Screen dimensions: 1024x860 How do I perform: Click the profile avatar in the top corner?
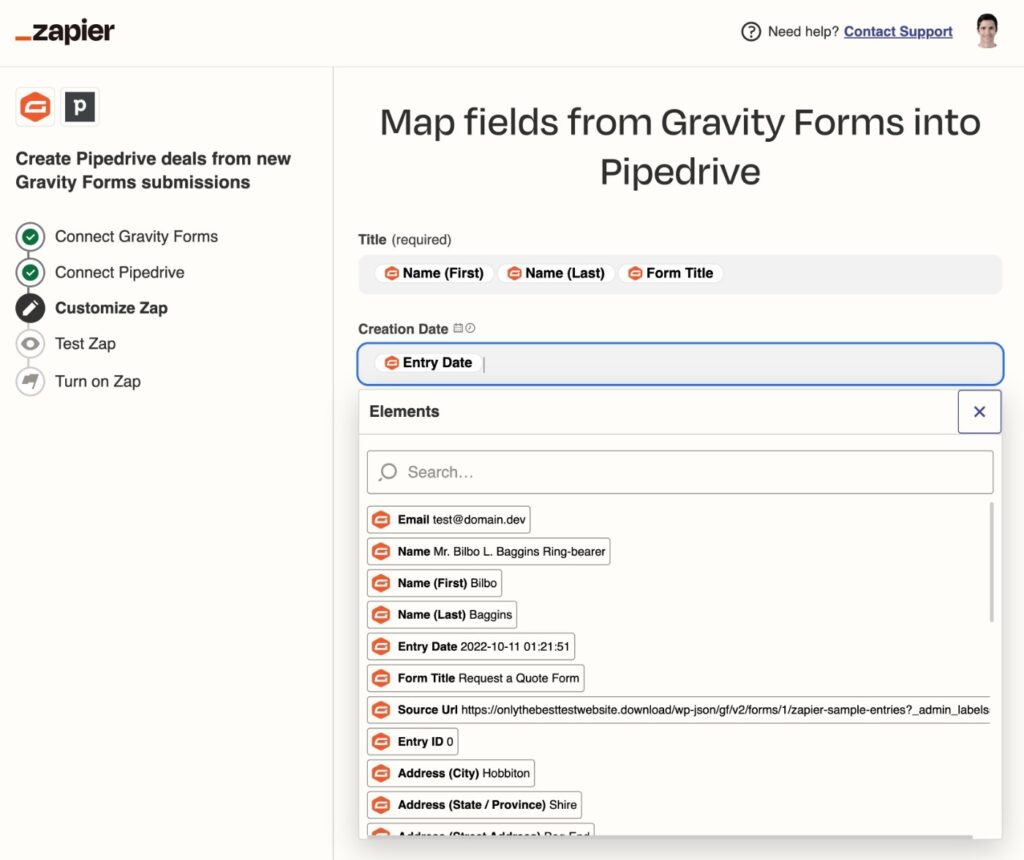(x=987, y=31)
